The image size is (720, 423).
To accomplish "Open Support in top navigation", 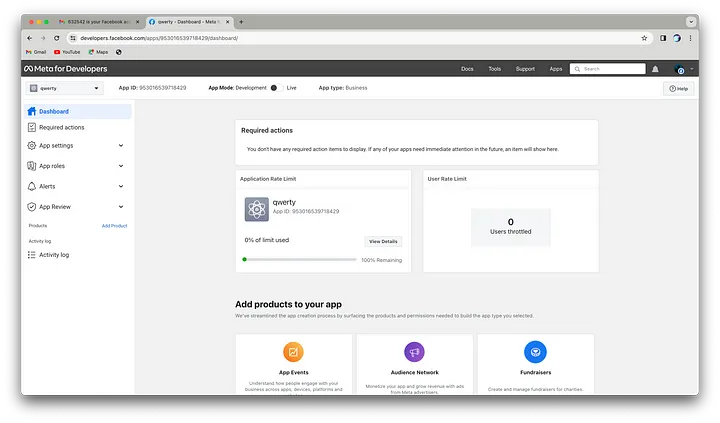I will [x=525, y=69].
